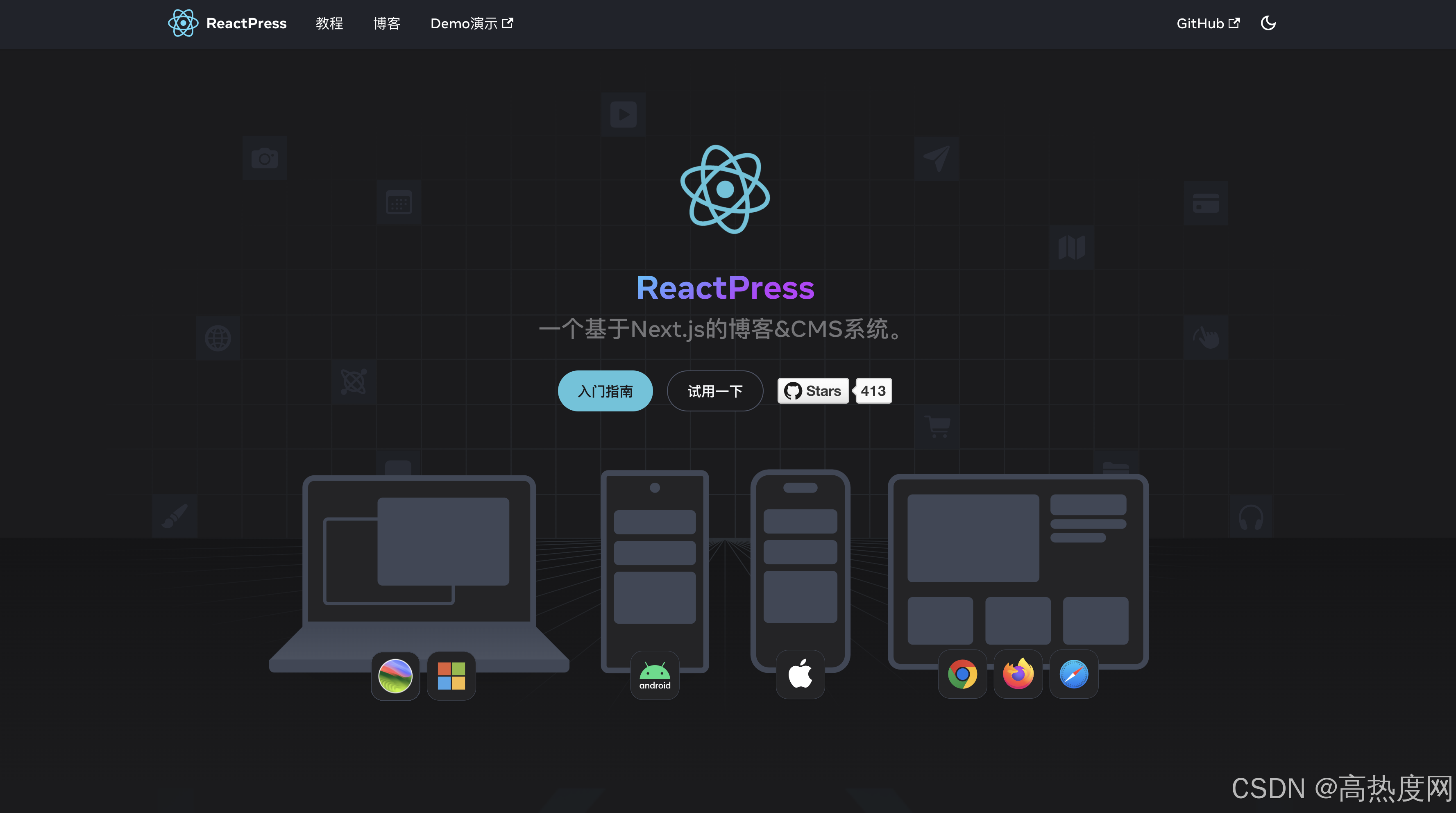Screen dimensions: 1456x813
Task: Select the Windows platform icon
Action: (x=451, y=676)
